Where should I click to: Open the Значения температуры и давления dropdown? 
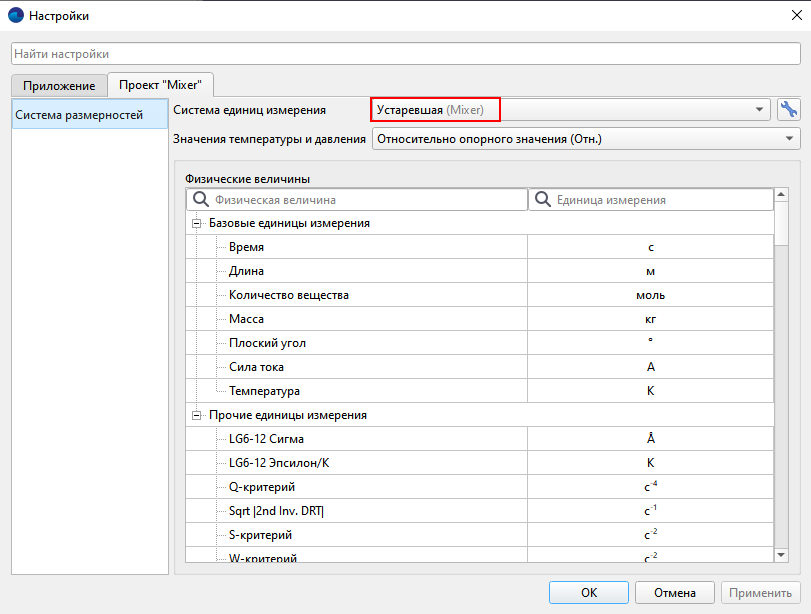click(x=586, y=139)
